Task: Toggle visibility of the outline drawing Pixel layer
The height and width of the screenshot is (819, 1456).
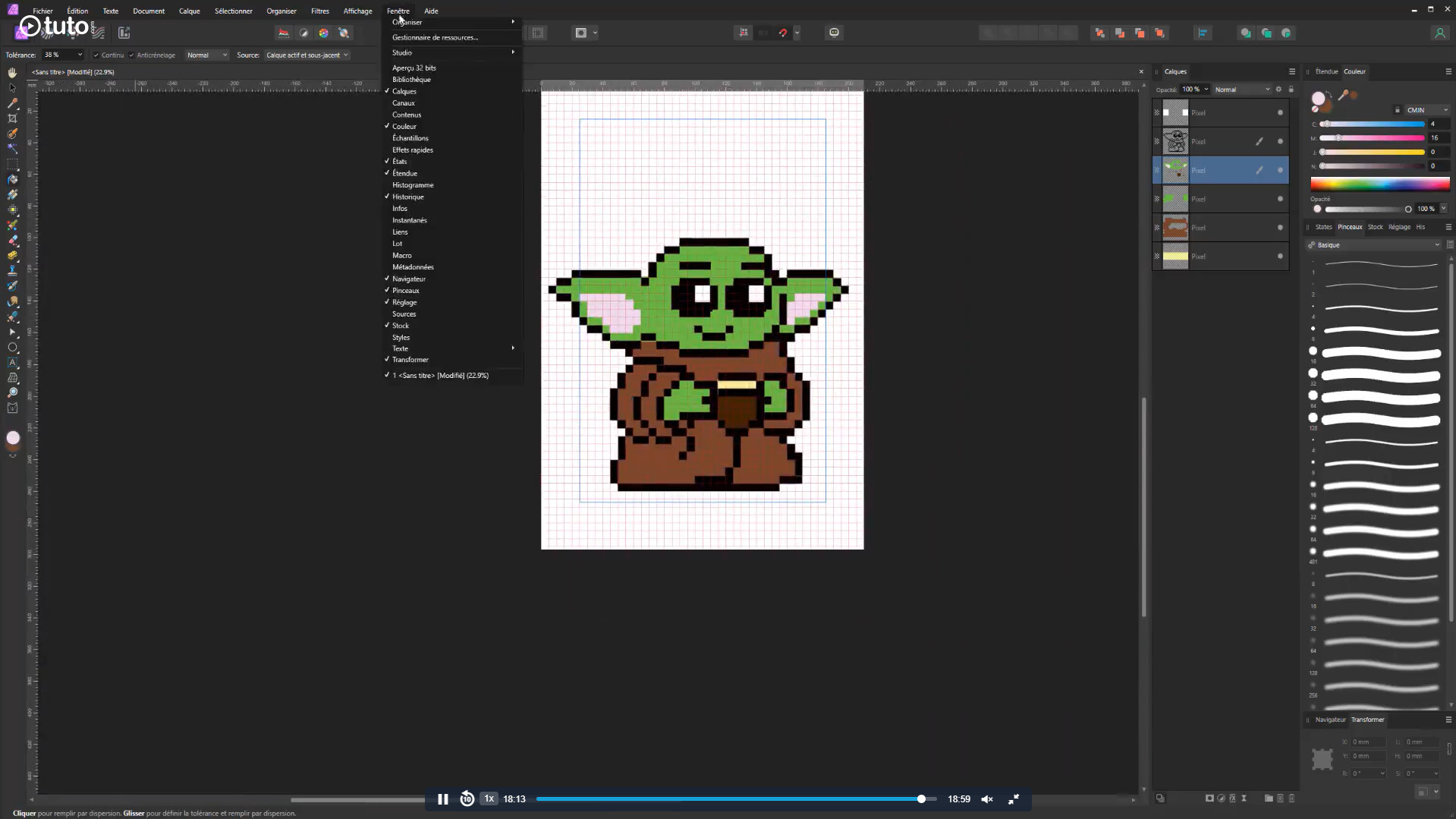Action: click(1280, 142)
